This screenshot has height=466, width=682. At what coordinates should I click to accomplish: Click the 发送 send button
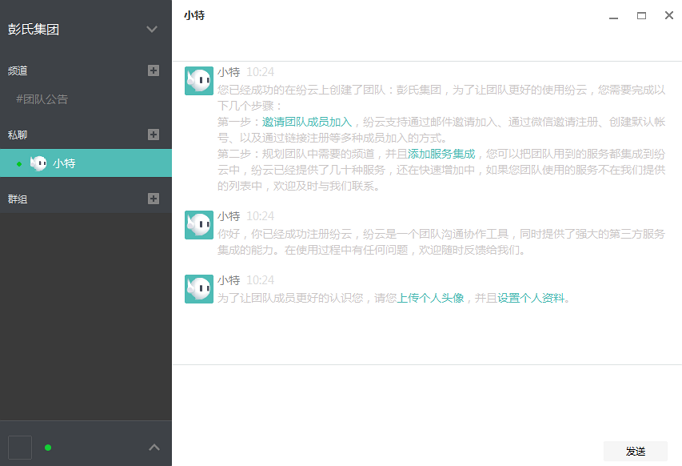(635, 451)
